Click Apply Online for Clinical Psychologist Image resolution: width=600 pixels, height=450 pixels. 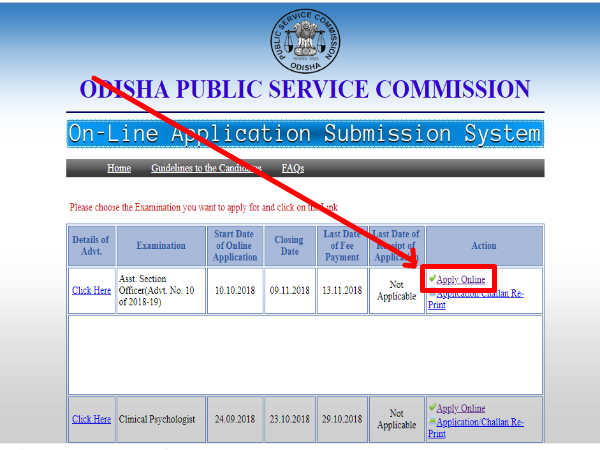(x=461, y=408)
